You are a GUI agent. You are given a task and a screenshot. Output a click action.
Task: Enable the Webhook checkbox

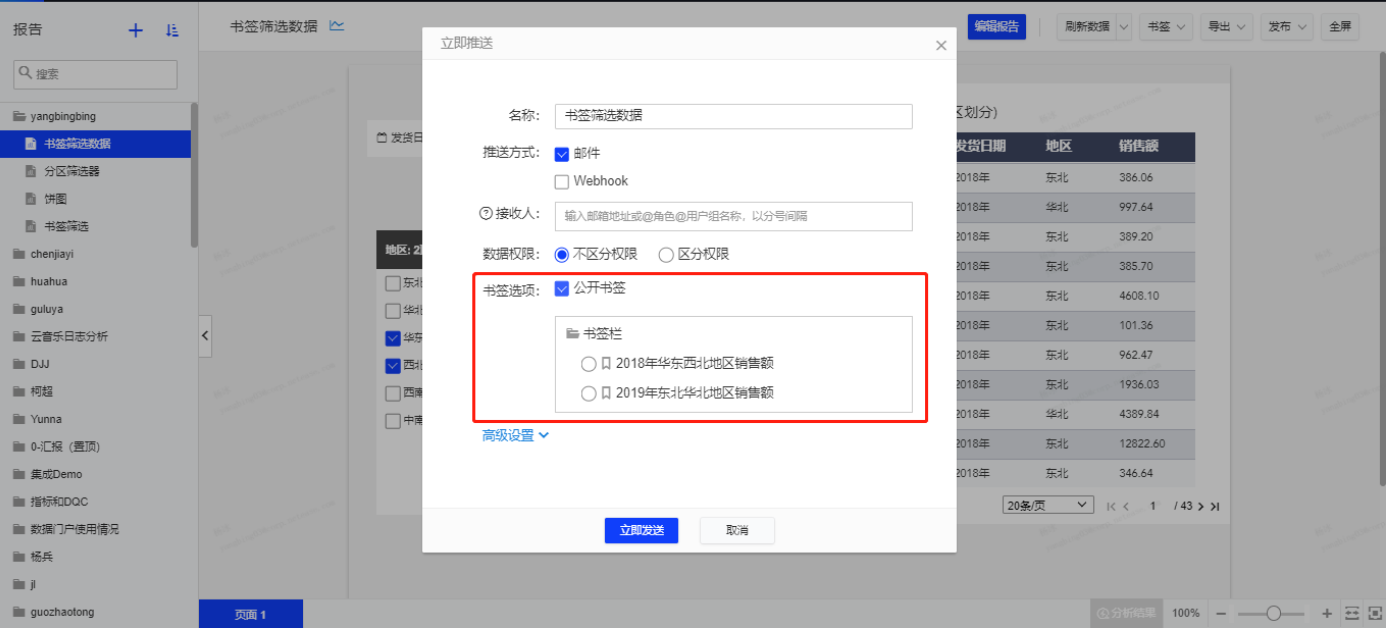coord(562,182)
